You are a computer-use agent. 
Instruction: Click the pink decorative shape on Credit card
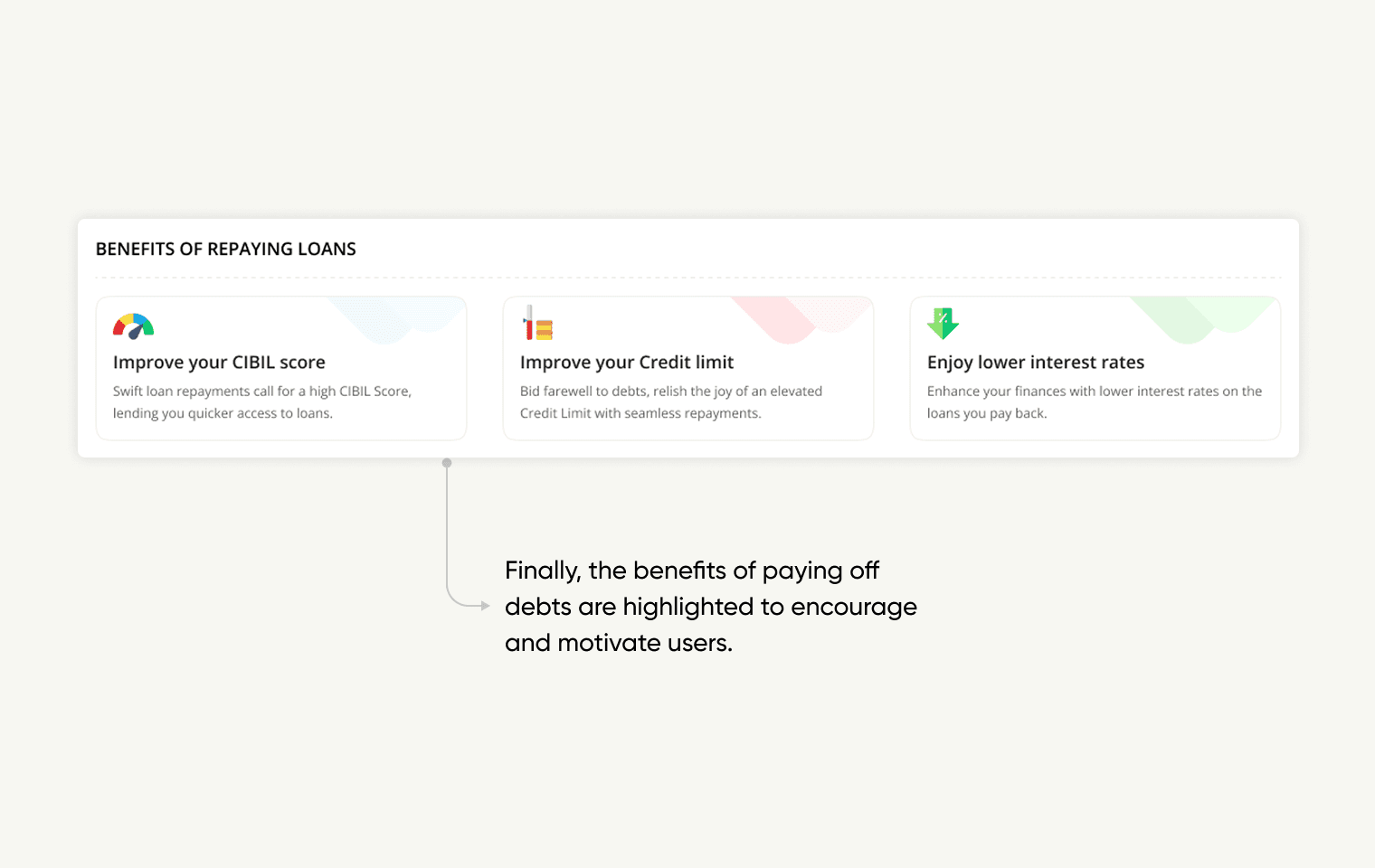801,319
